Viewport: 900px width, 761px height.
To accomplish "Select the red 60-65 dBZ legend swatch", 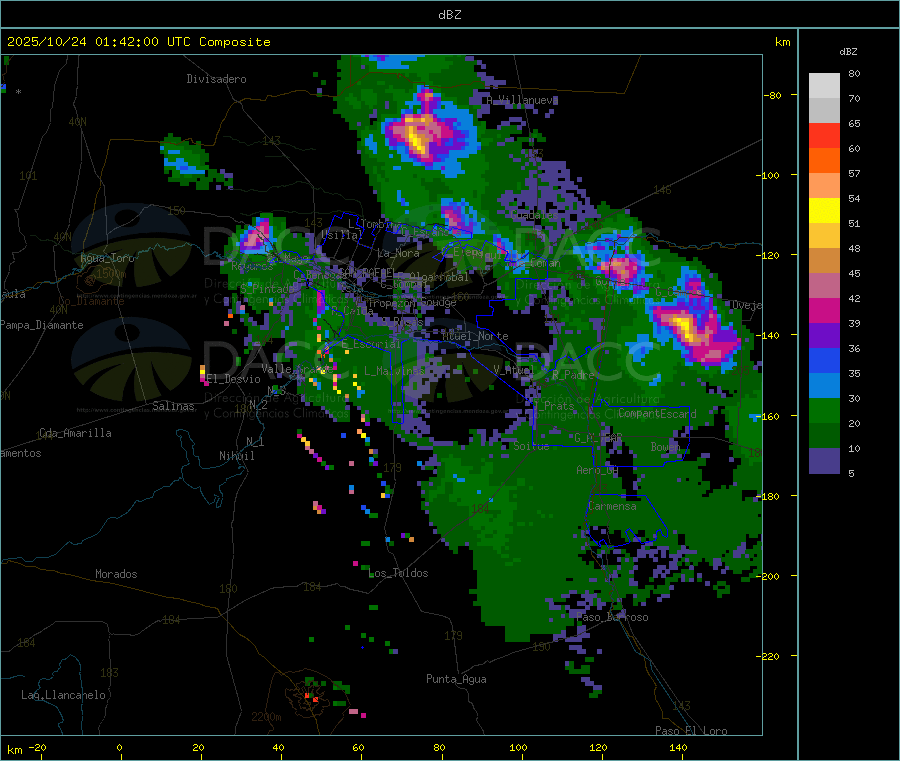I will [824, 135].
